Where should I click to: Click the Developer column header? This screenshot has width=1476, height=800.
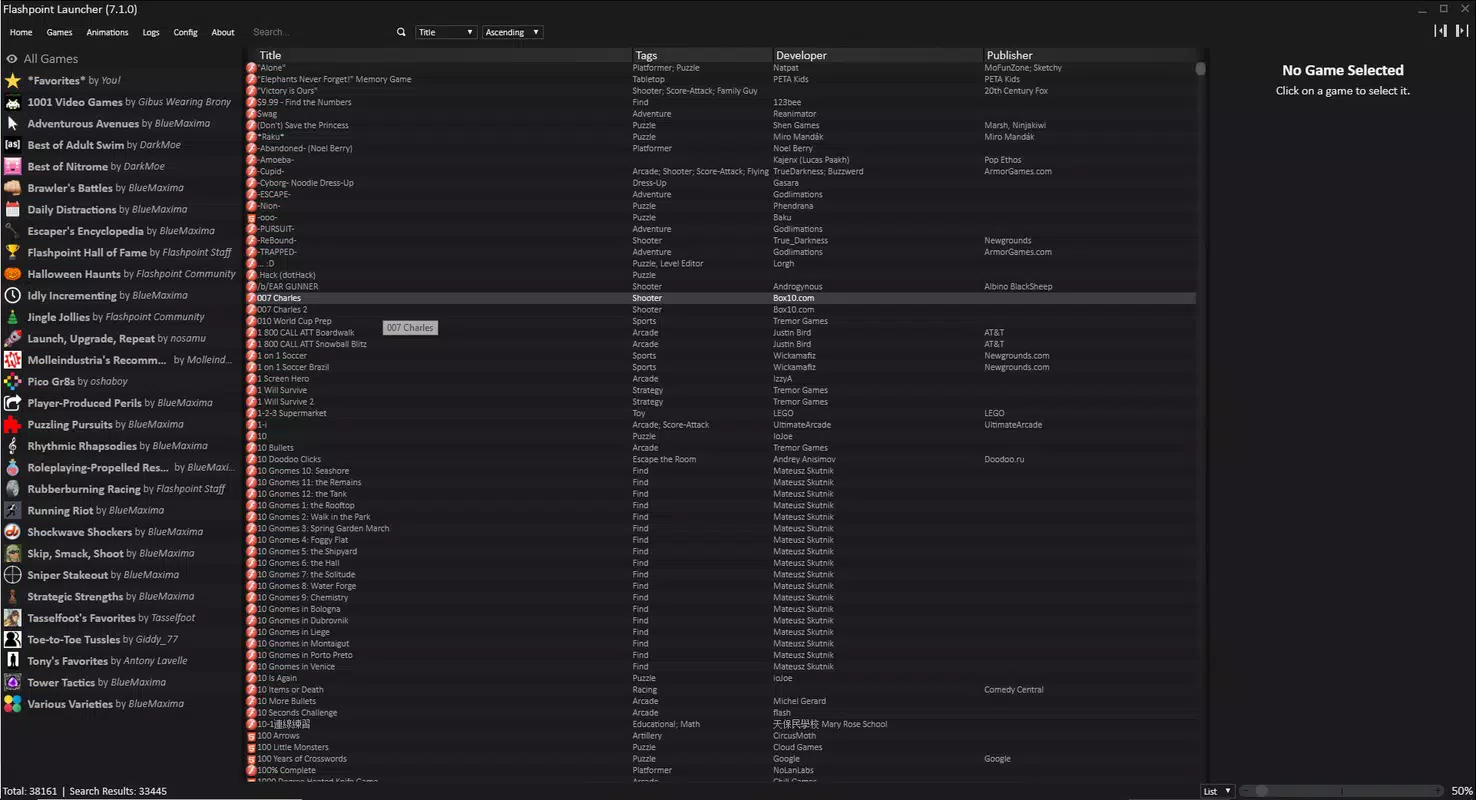pos(878,55)
